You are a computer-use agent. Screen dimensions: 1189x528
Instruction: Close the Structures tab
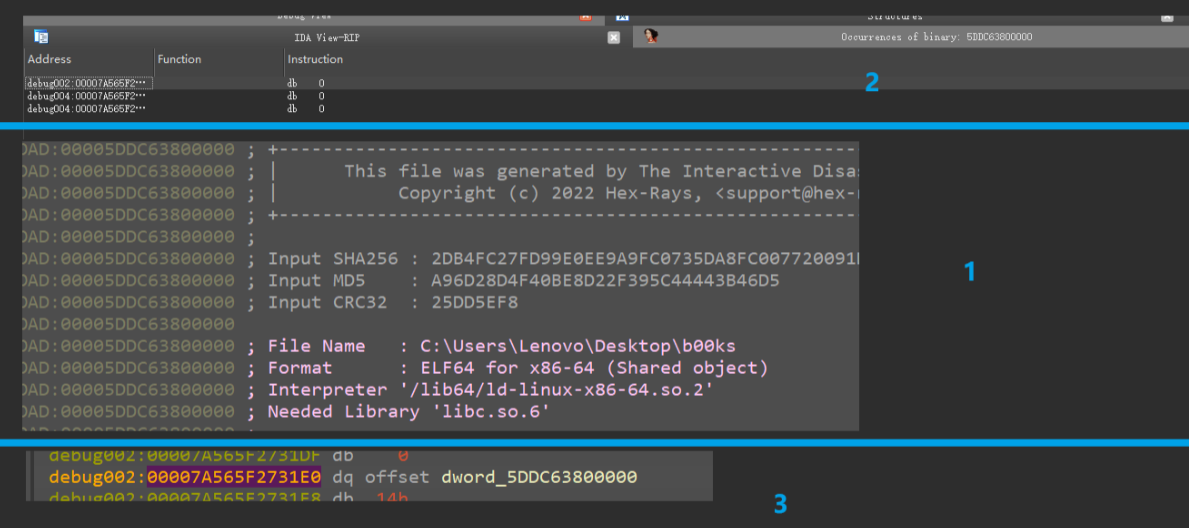click(1167, 16)
